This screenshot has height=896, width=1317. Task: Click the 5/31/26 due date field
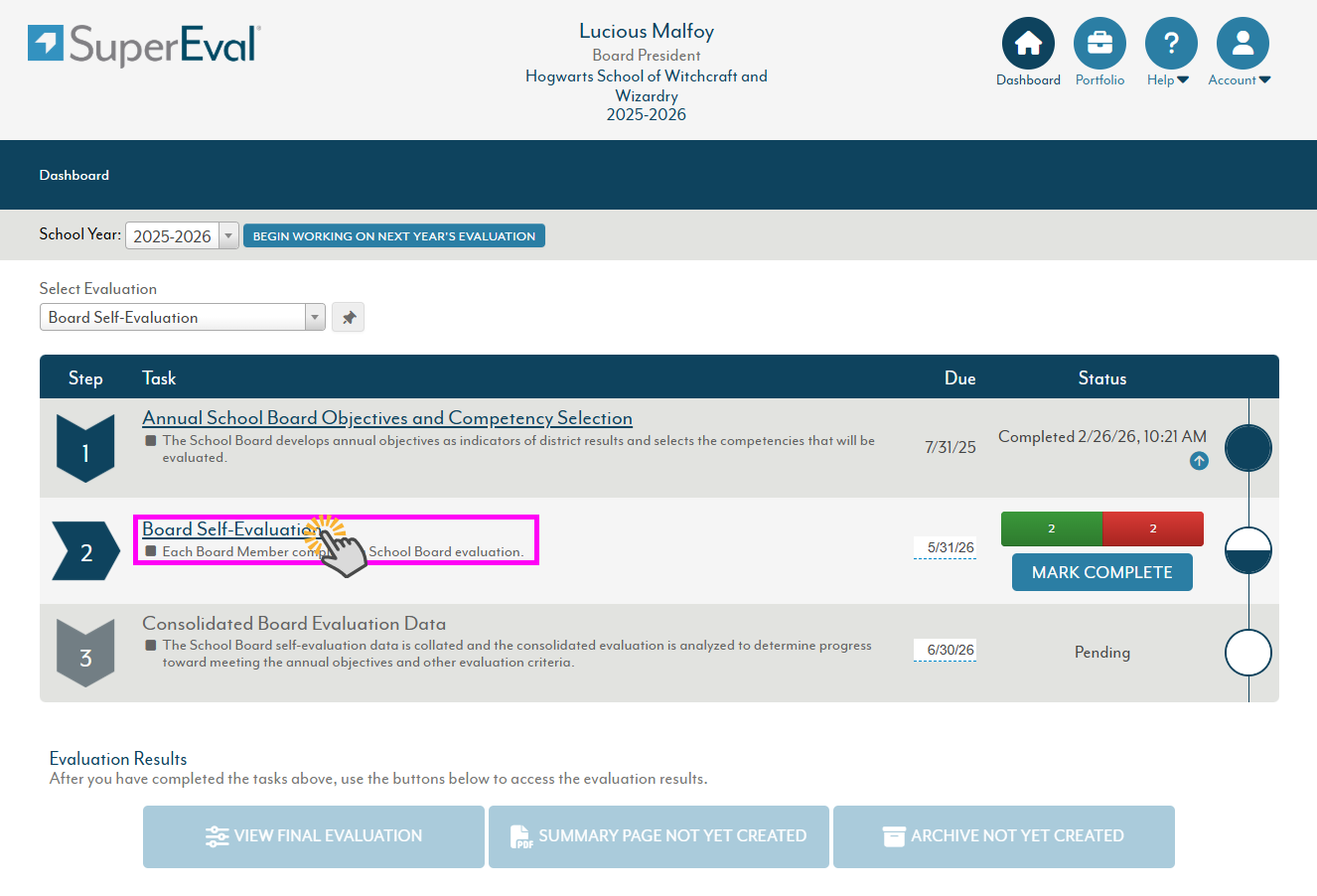click(x=945, y=548)
